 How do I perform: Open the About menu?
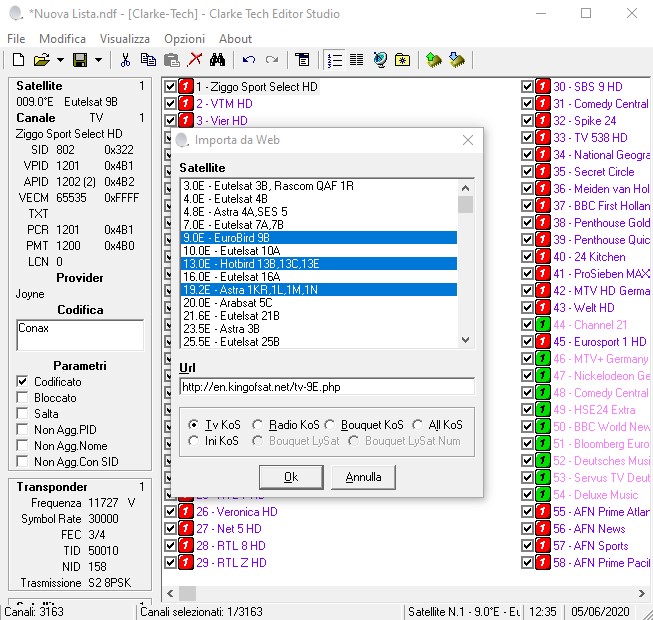(235, 39)
